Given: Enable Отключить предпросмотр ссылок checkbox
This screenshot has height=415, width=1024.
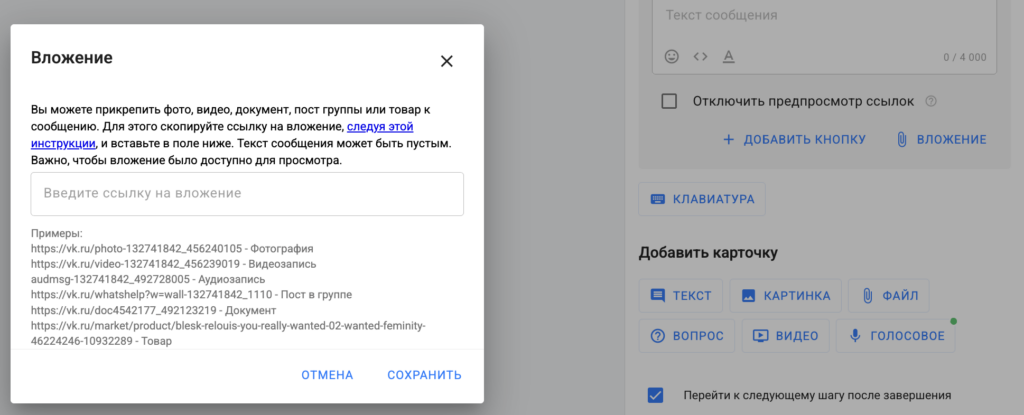Looking at the screenshot, I should click(x=670, y=101).
